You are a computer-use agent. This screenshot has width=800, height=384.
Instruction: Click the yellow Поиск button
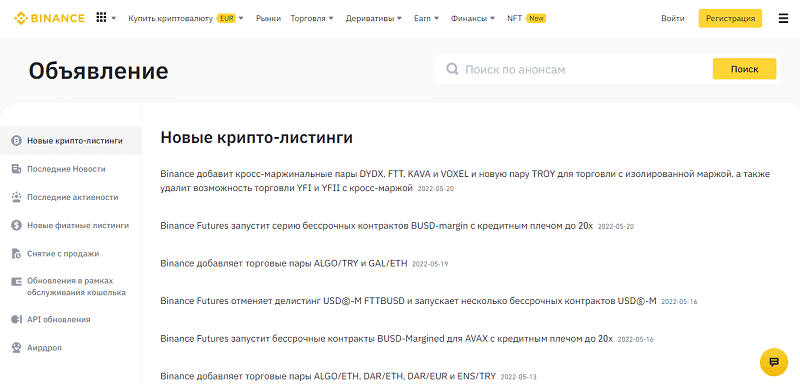744,69
